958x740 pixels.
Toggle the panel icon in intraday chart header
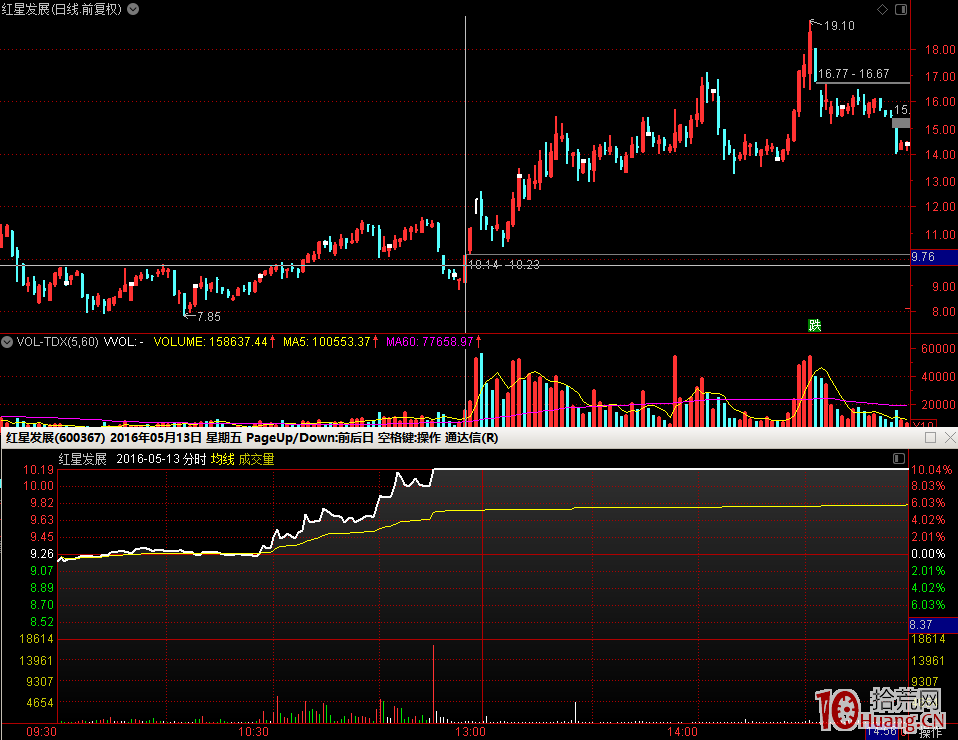point(897,458)
